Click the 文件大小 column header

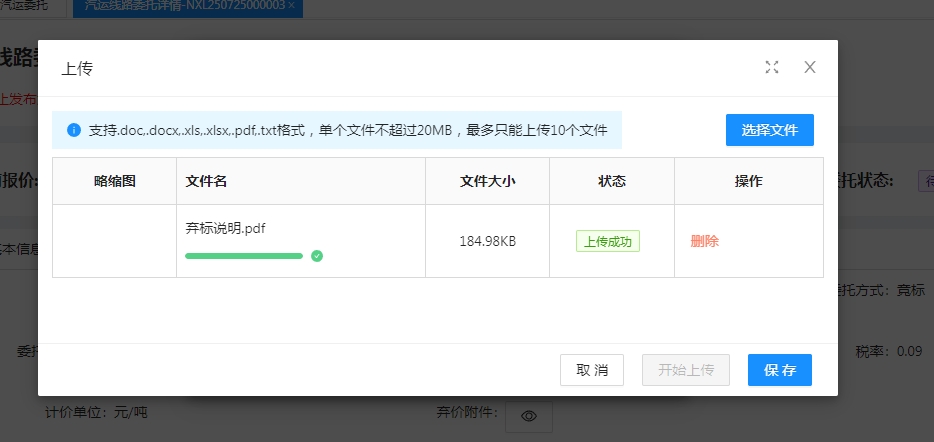(487, 182)
